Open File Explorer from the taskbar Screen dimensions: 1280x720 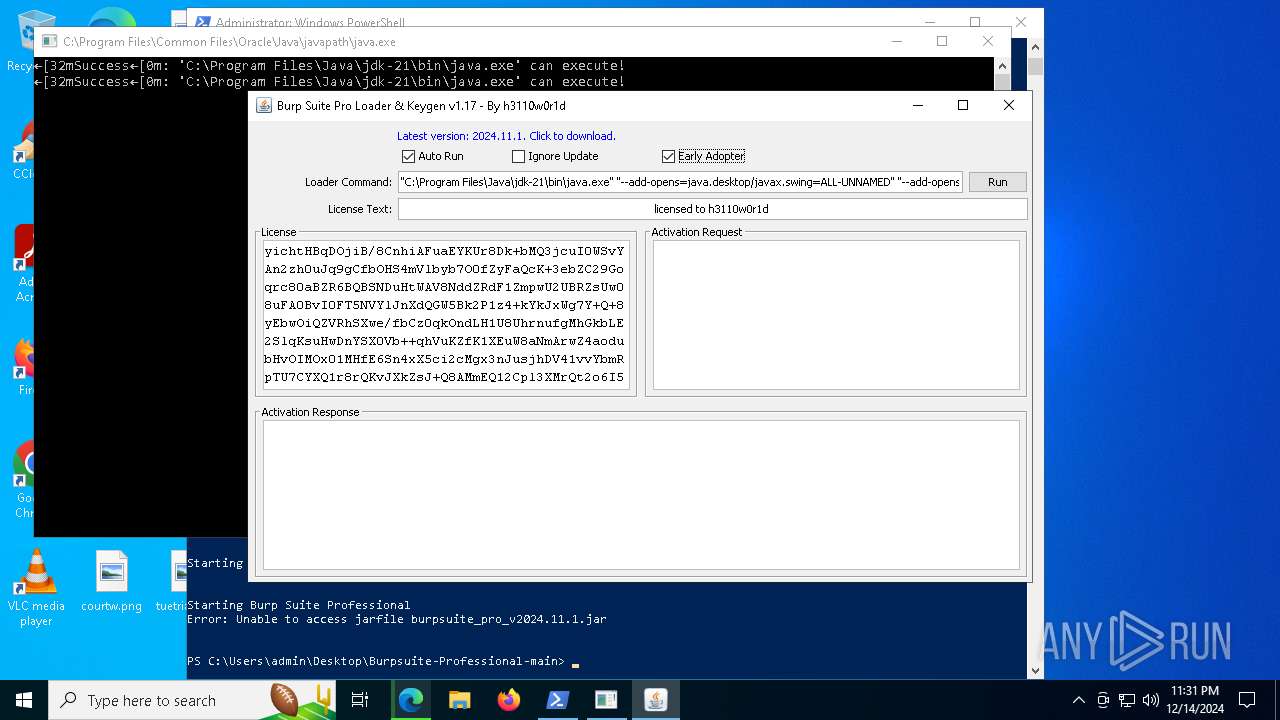(x=460, y=700)
